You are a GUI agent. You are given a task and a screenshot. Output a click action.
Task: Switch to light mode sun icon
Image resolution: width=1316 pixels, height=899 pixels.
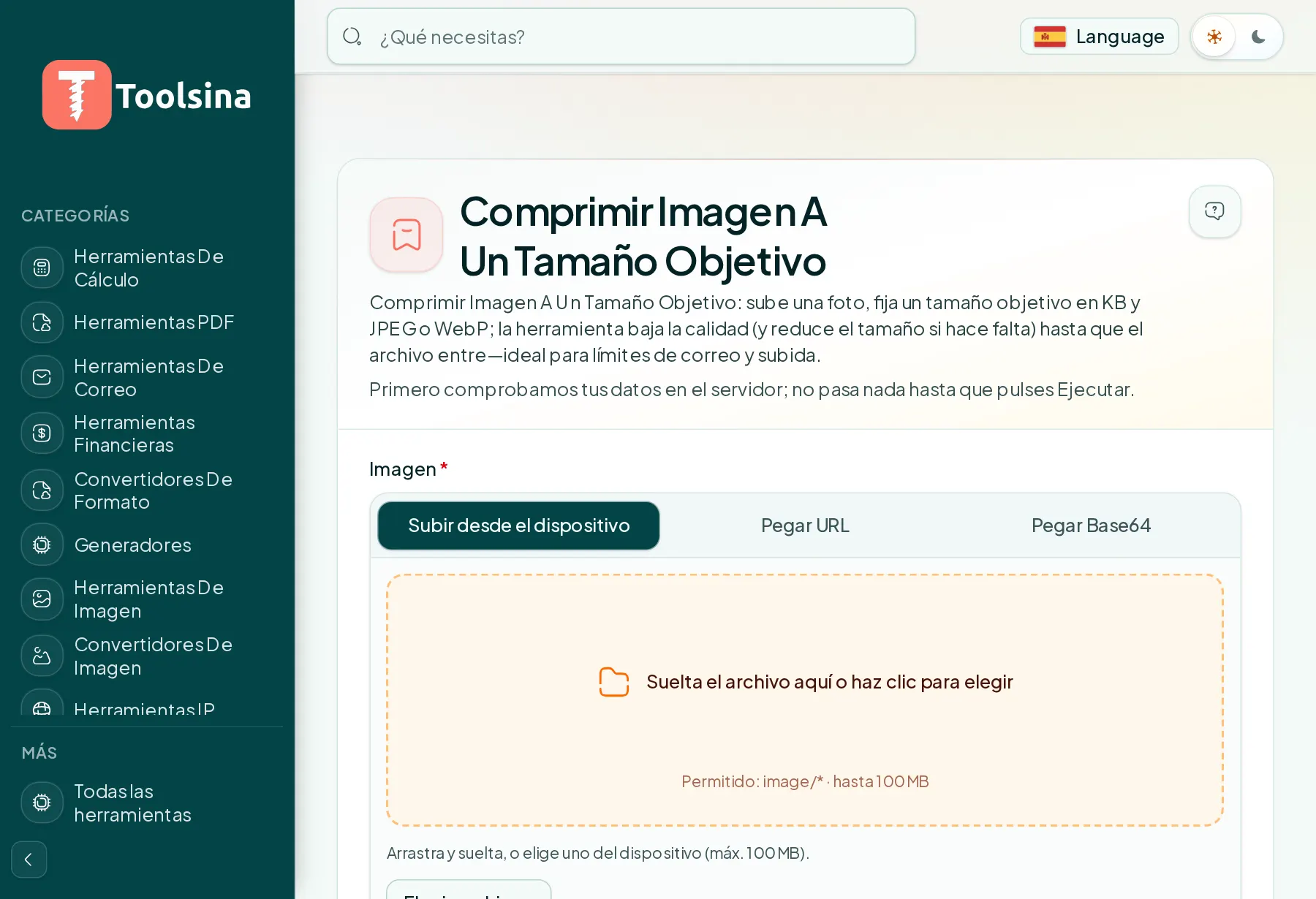(x=1214, y=37)
